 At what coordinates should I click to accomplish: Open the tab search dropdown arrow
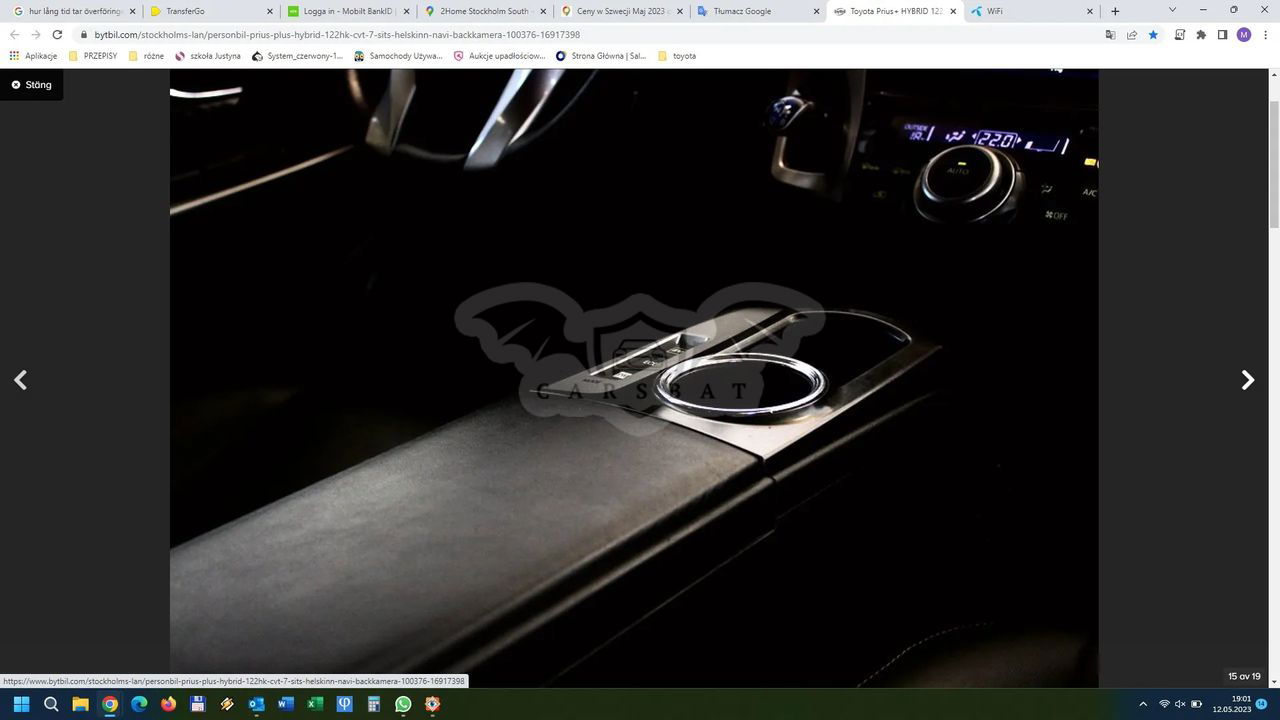coord(1172,10)
